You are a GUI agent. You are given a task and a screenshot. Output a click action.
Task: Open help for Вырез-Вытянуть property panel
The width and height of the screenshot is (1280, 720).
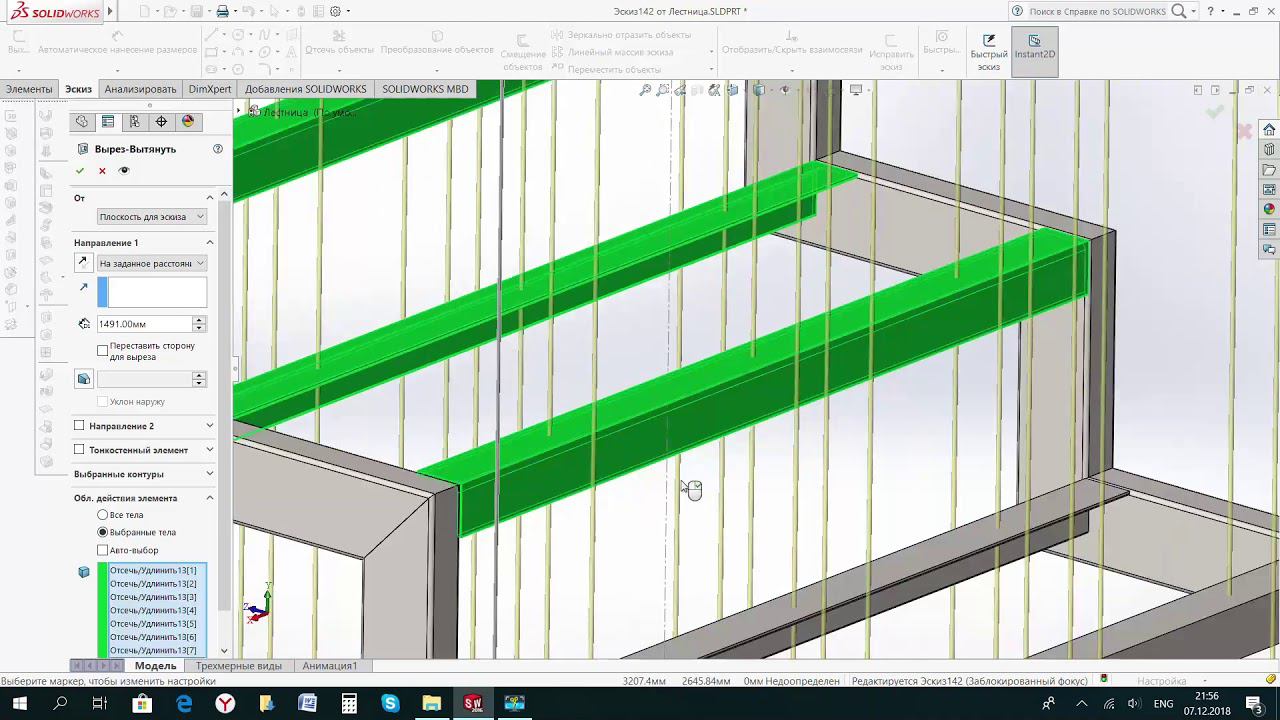[218, 149]
